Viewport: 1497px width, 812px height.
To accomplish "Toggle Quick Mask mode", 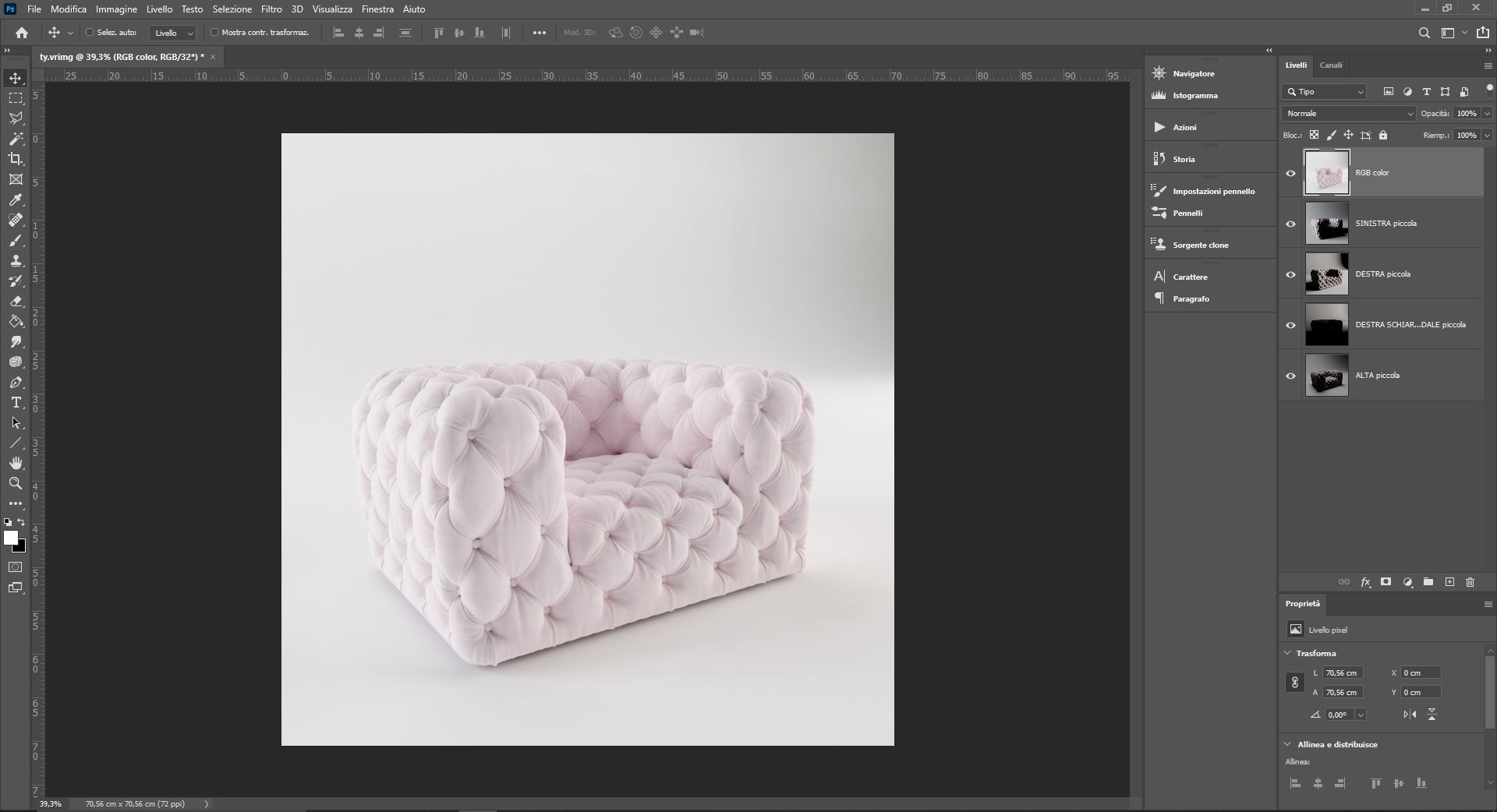I will coord(16,567).
